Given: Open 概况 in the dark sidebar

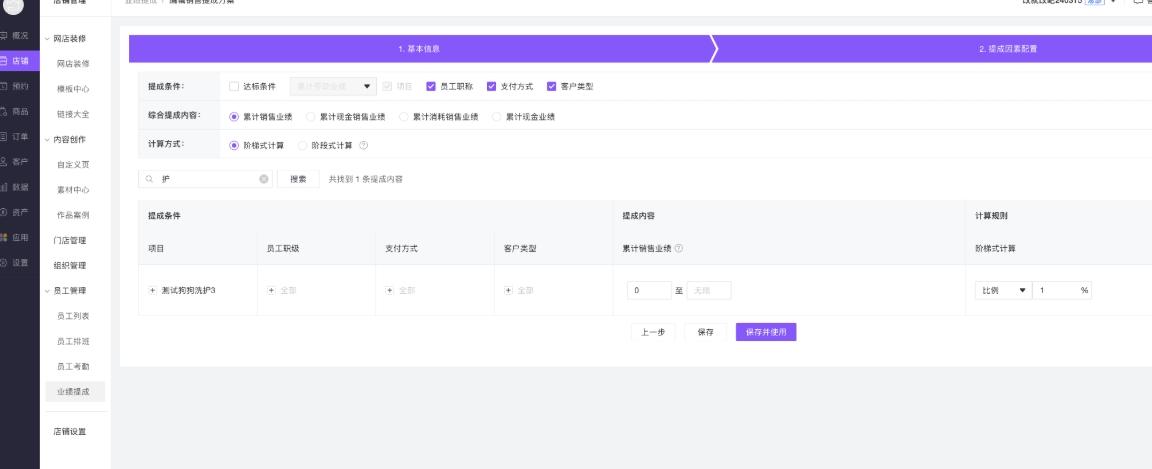Looking at the screenshot, I should [15, 35].
